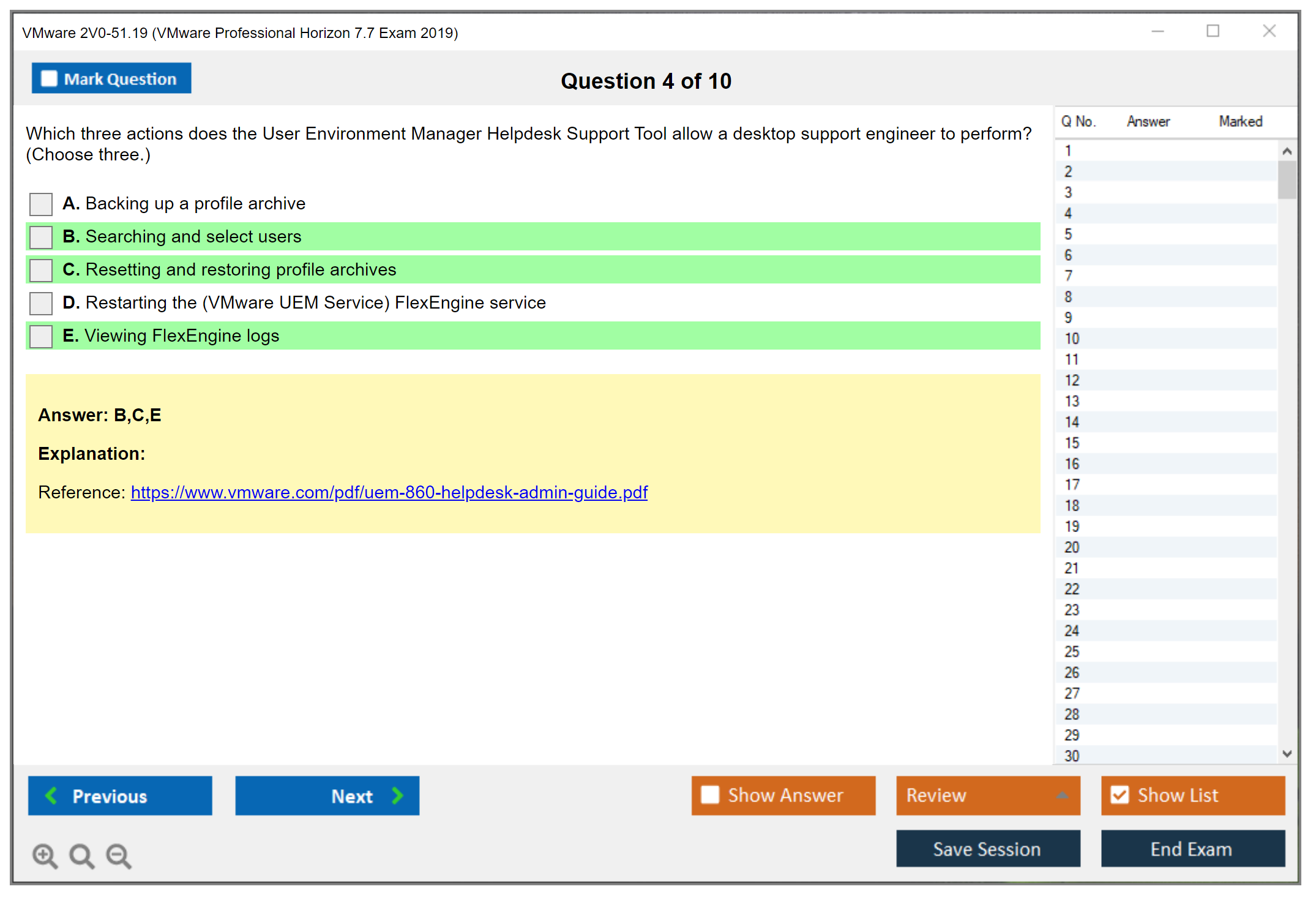
Task: Expand the Review dropdown arrow
Action: 1062,795
